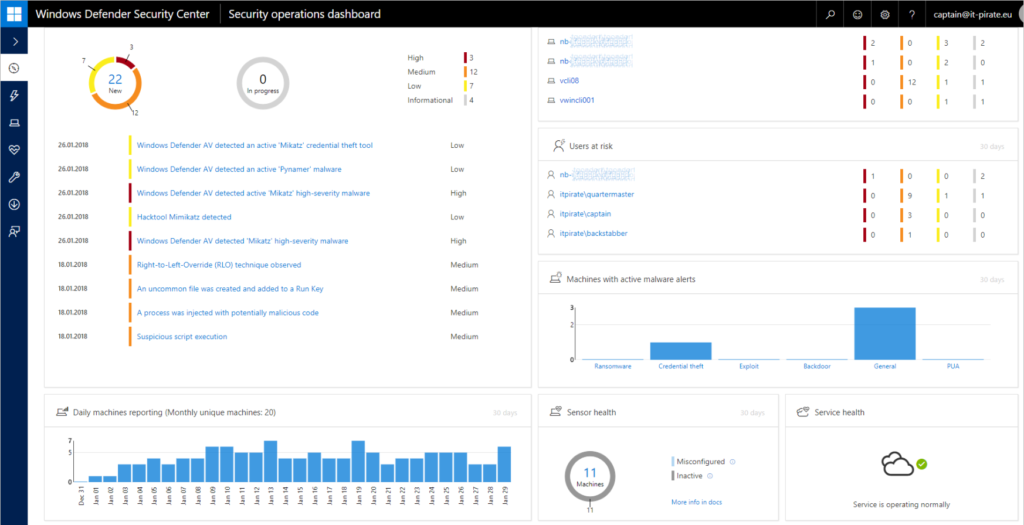Open the Machines list laptop icon in sidebar

pos(14,123)
